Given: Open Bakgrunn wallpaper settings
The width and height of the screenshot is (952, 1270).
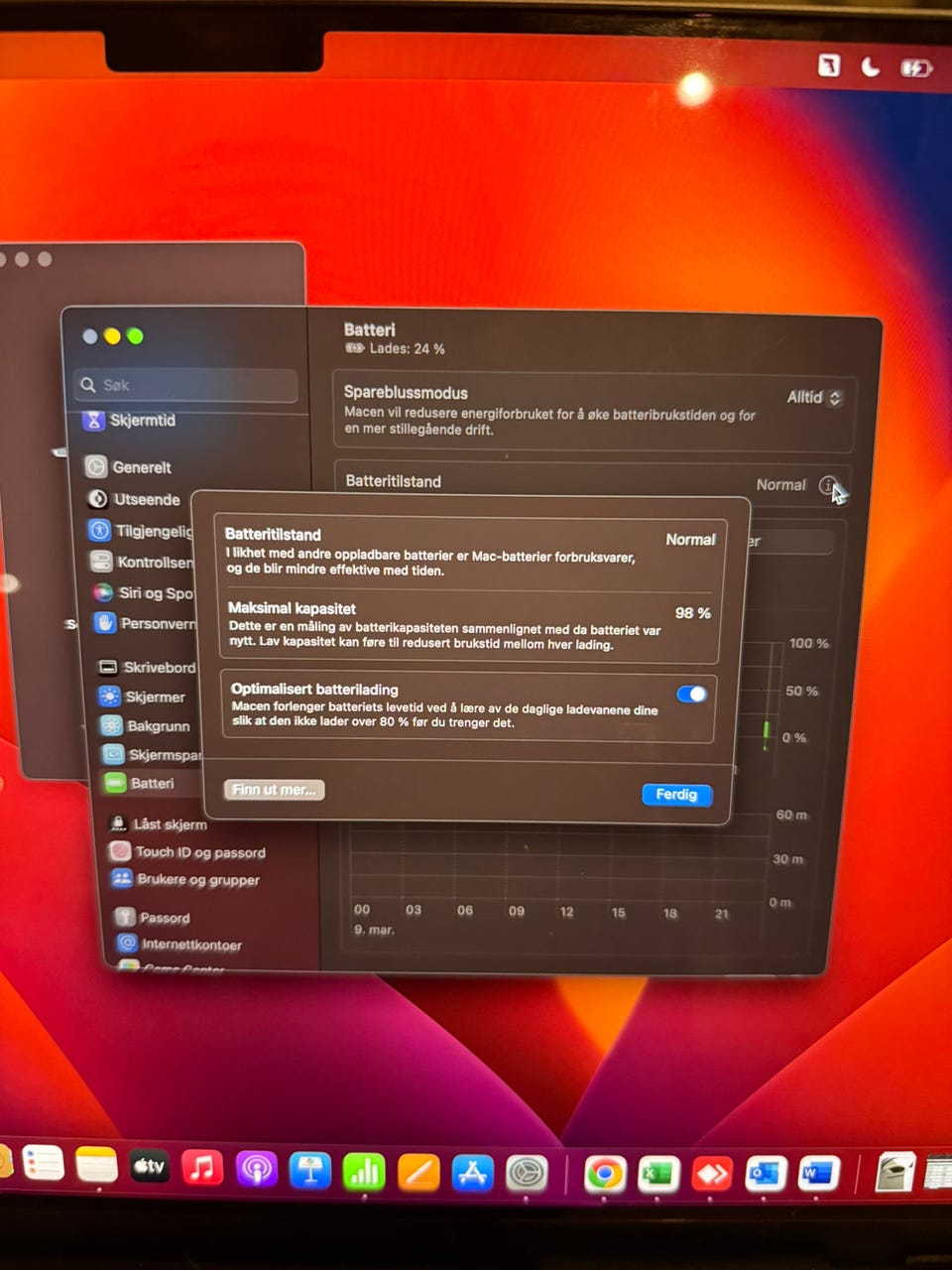Looking at the screenshot, I should [x=146, y=725].
